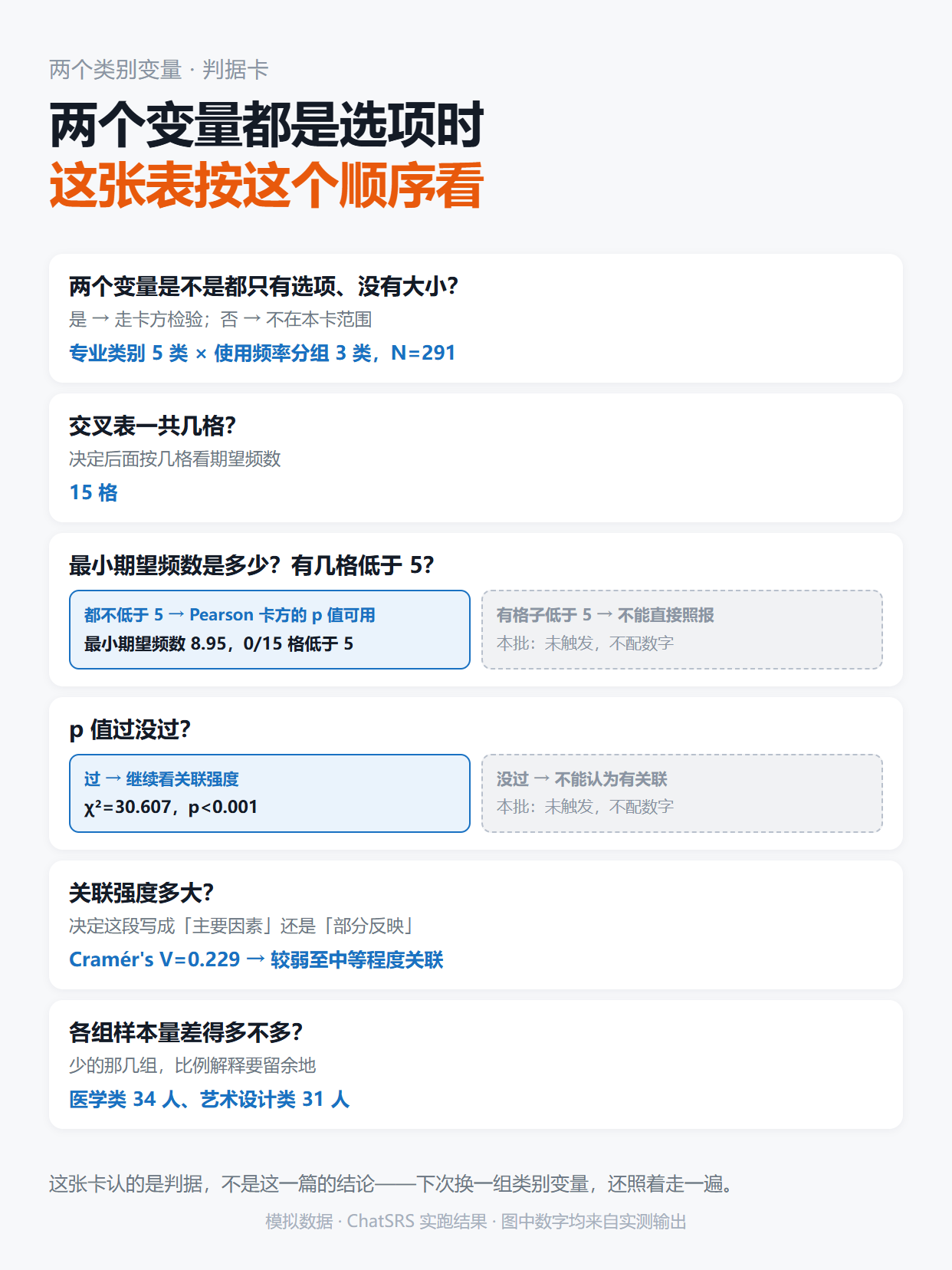Select the box 都不低于 5 → Pearson 卡方的 p 值可用
Image resolution: width=952 pixels, height=1270 pixels.
pos(270,630)
